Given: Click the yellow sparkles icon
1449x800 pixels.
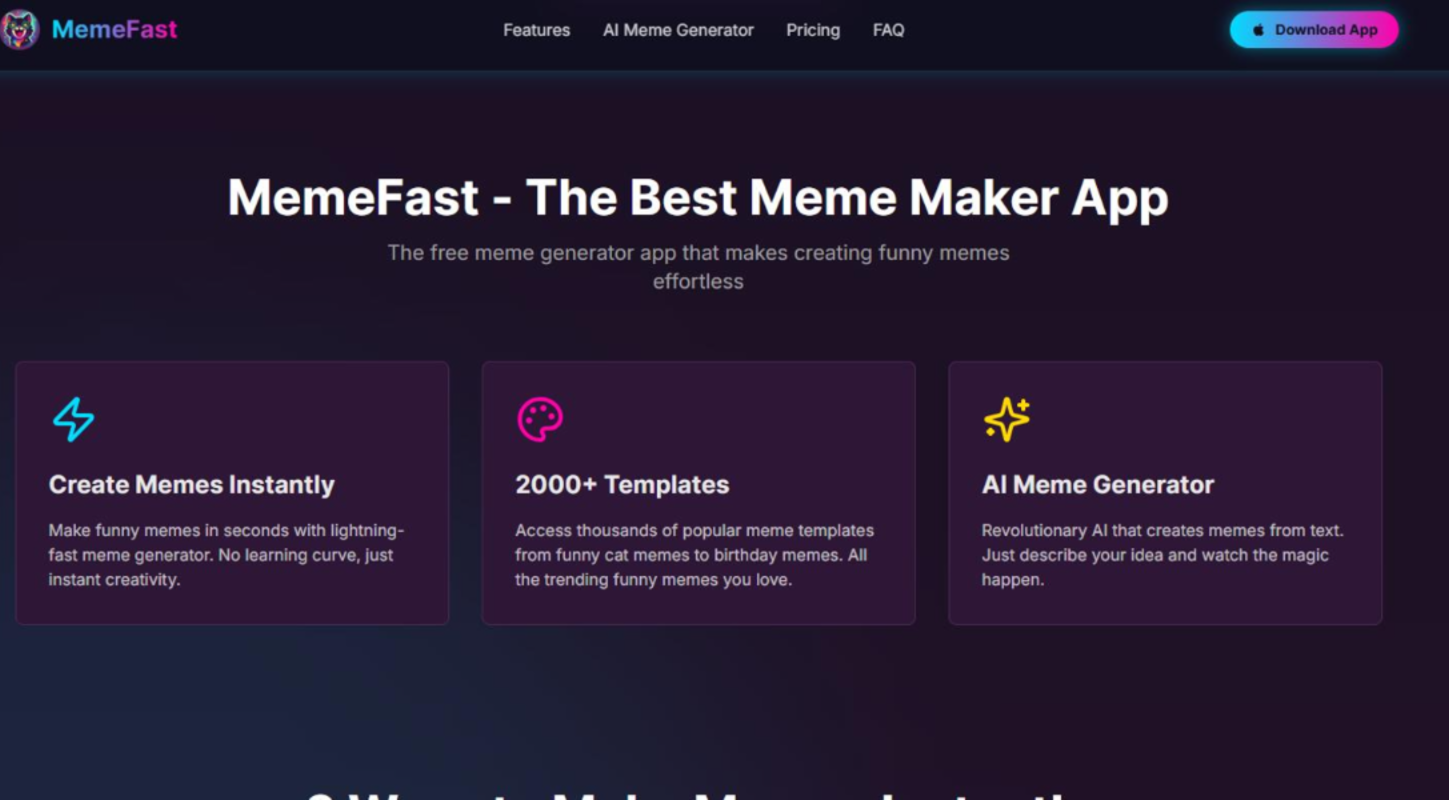Looking at the screenshot, I should tap(1007, 420).
